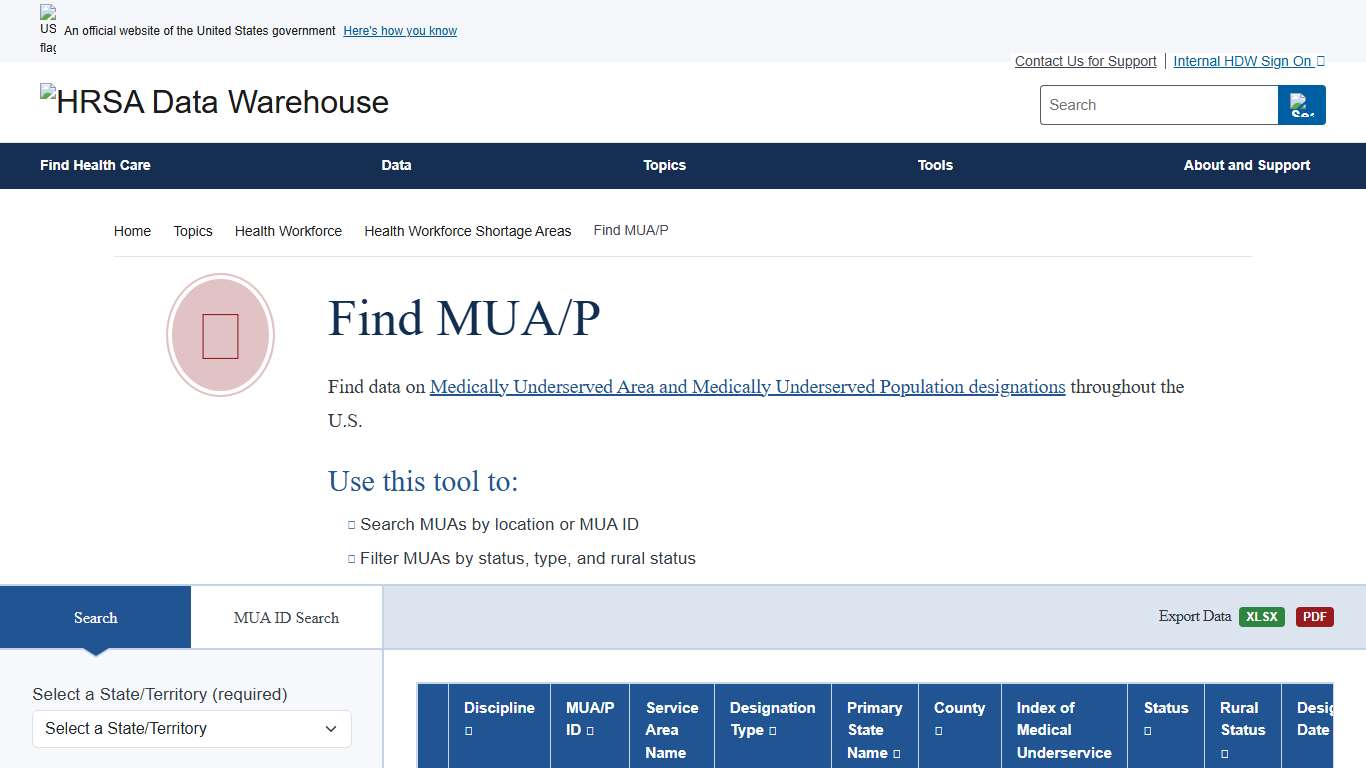Open the Select a State/Territory dropdown
The width and height of the screenshot is (1366, 768).
(191, 729)
